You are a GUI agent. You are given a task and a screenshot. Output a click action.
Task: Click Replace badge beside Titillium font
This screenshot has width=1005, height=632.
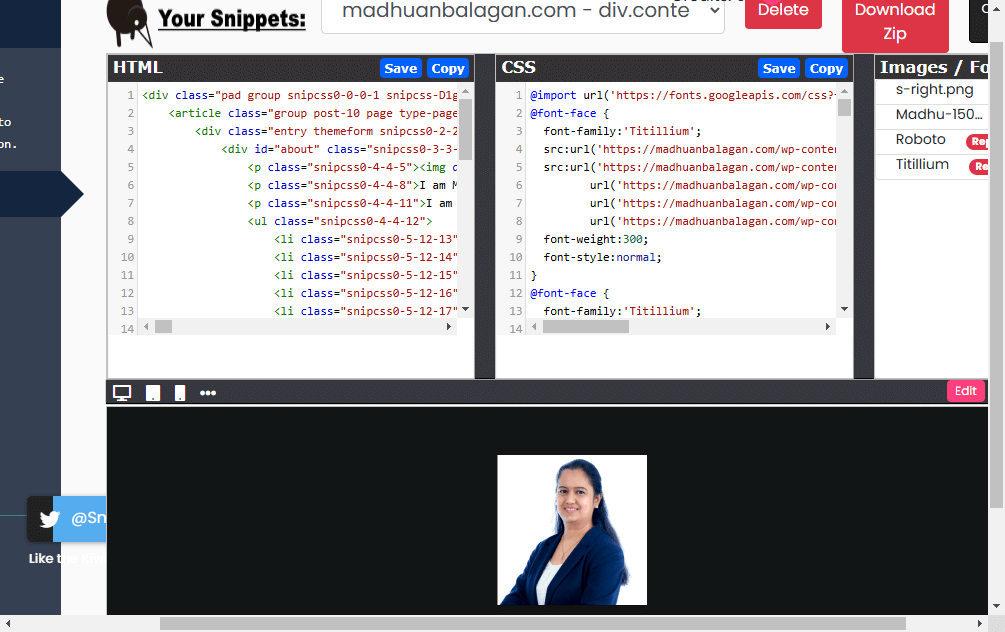980,166
